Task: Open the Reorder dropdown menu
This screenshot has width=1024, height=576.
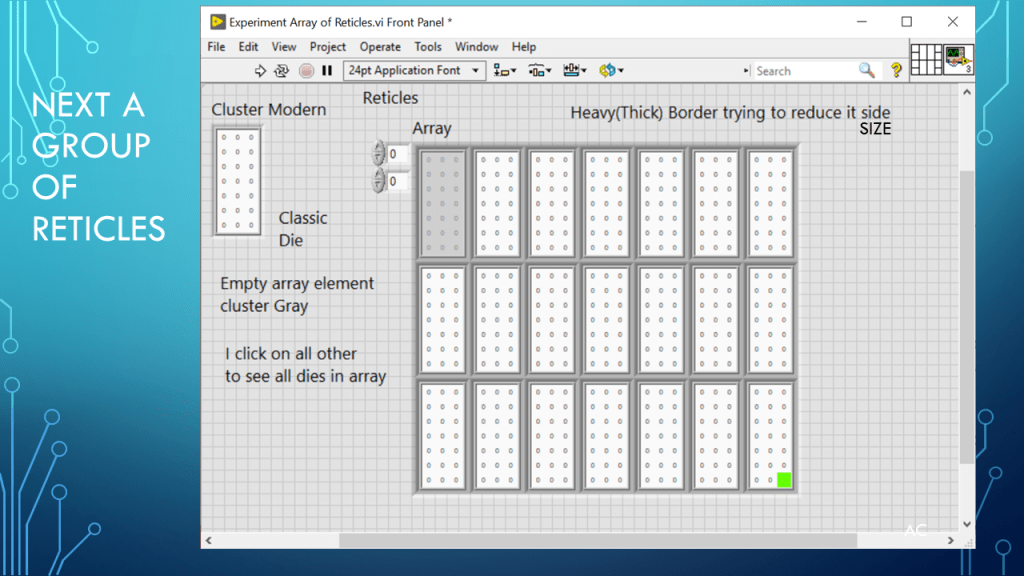Action: tap(610, 71)
